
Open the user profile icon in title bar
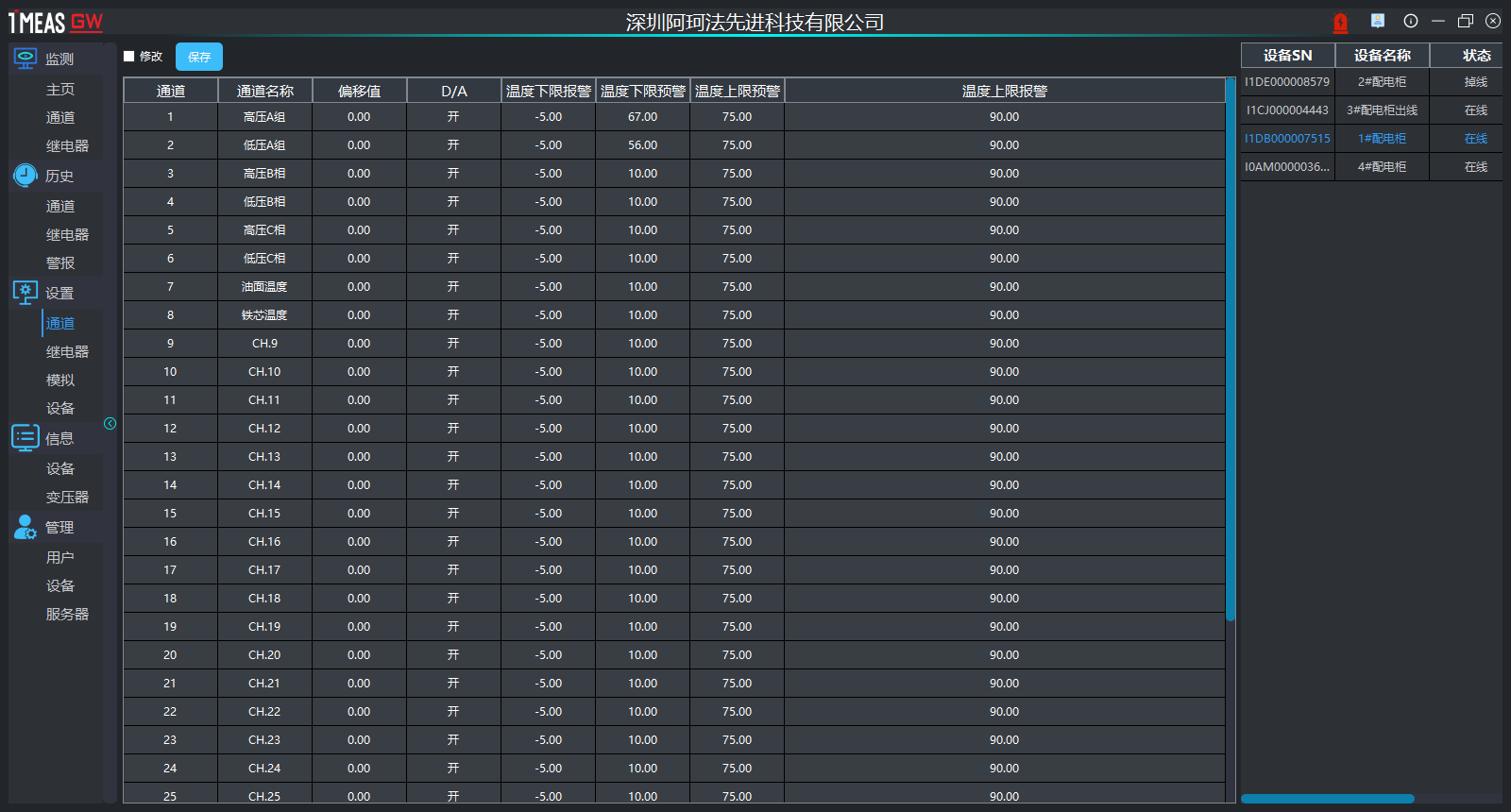click(x=1378, y=21)
